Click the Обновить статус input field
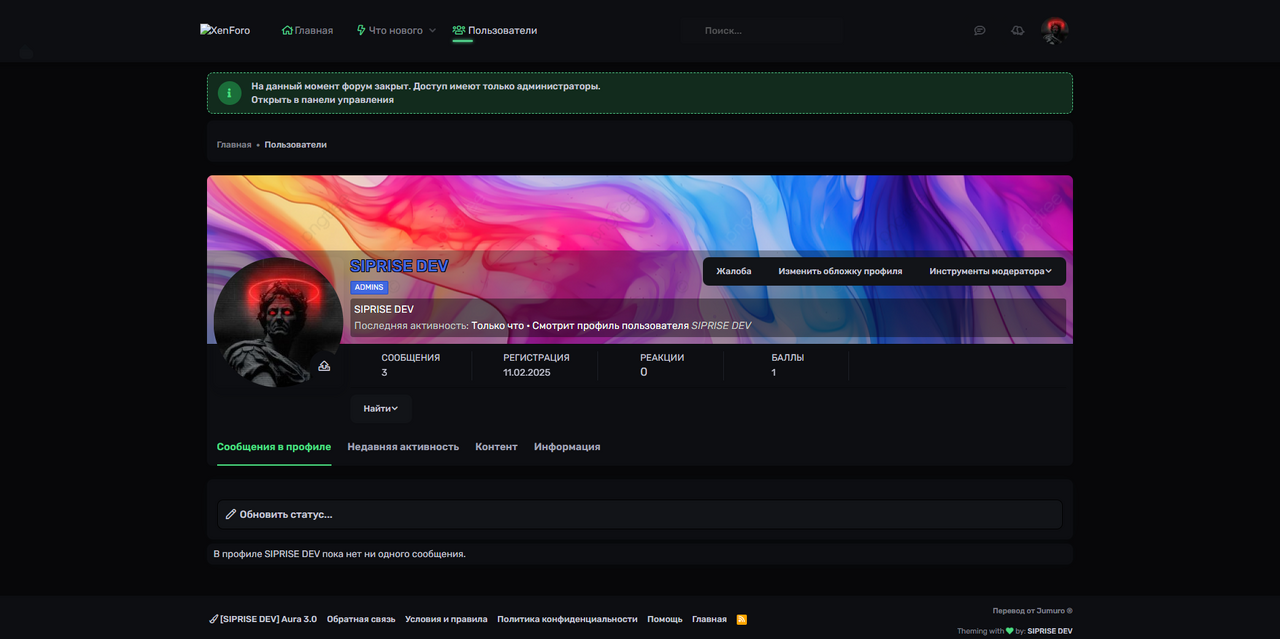 (x=640, y=514)
